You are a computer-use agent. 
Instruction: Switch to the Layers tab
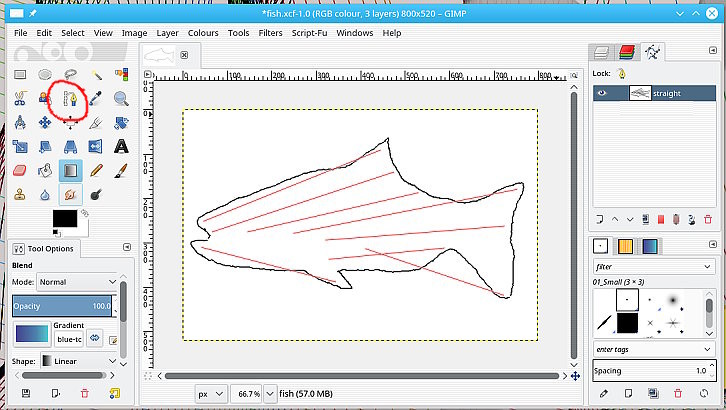tap(601, 52)
